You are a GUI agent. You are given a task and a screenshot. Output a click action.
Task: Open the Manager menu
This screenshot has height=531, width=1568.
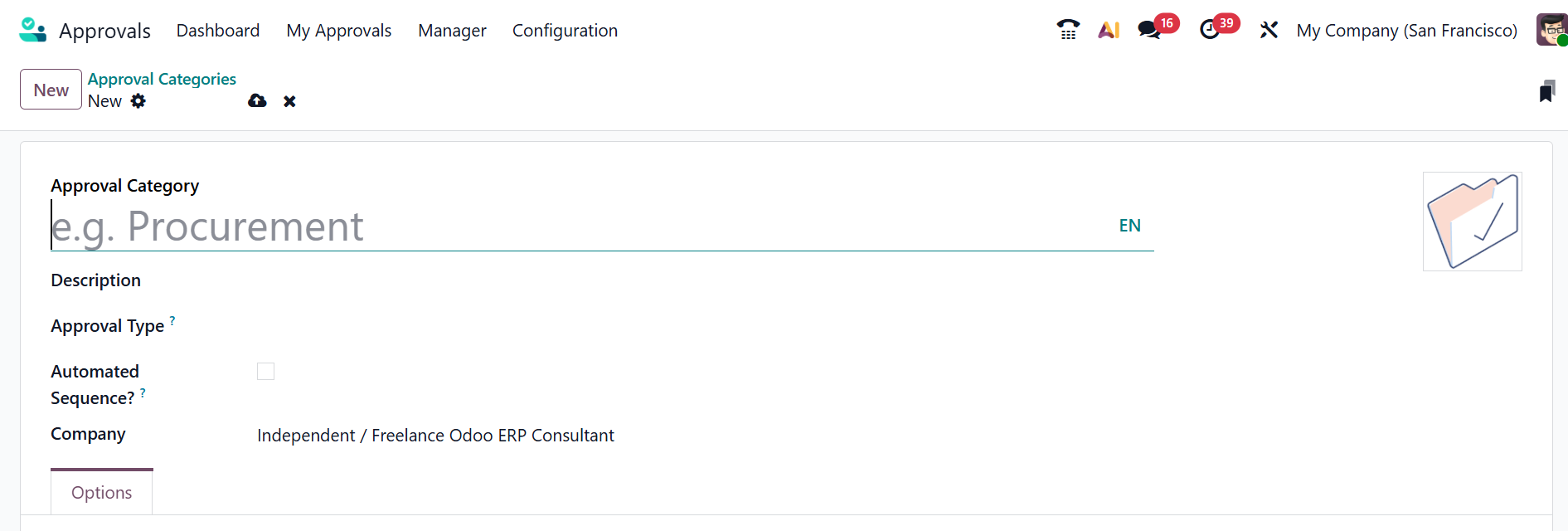452,31
